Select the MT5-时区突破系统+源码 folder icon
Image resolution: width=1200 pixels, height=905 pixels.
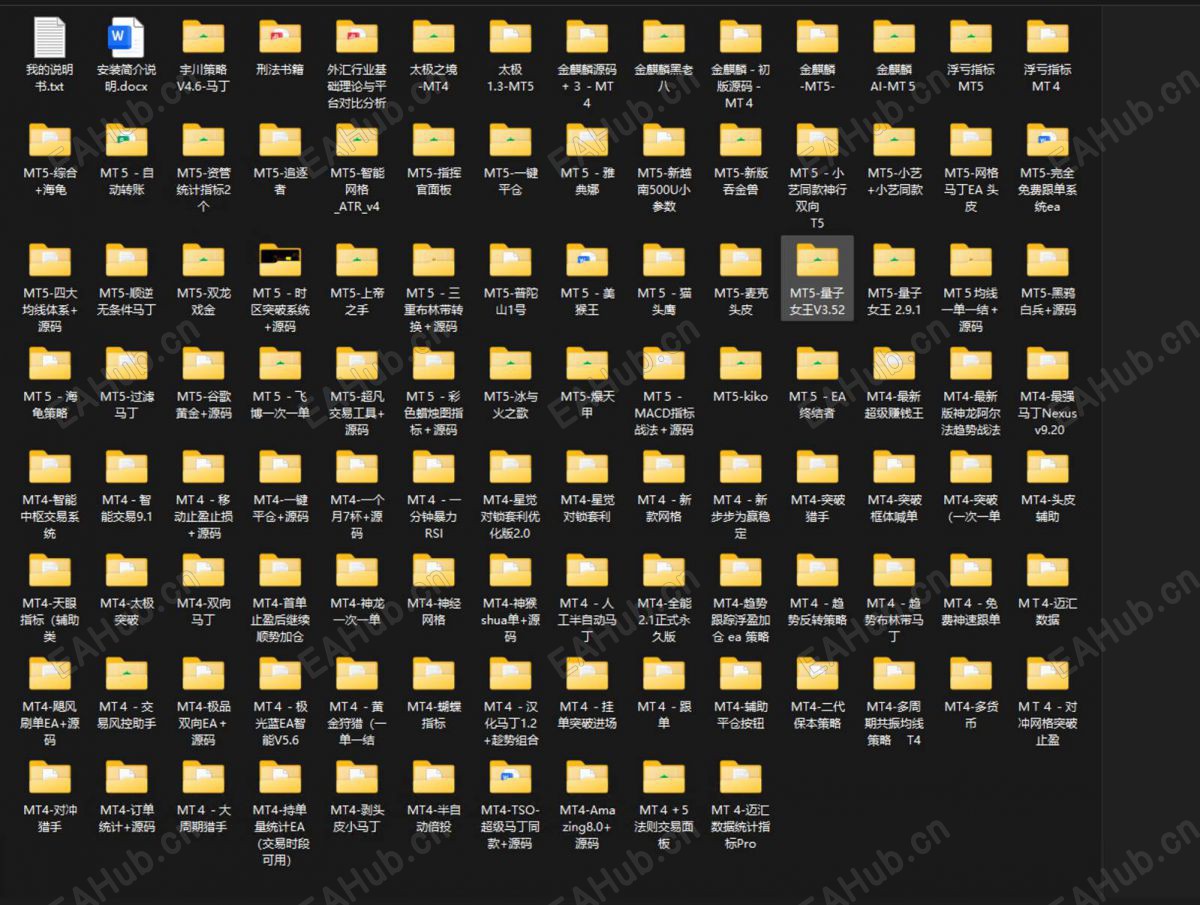click(280, 260)
